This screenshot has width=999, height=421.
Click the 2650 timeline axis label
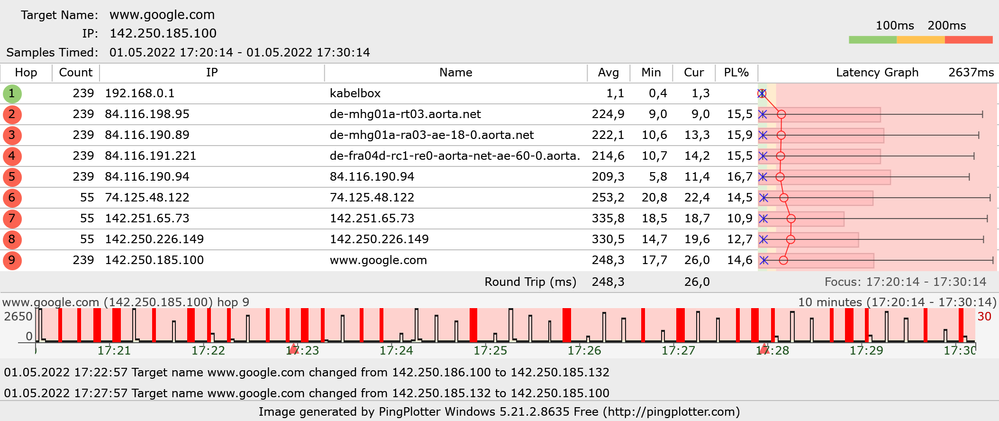(18, 316)
